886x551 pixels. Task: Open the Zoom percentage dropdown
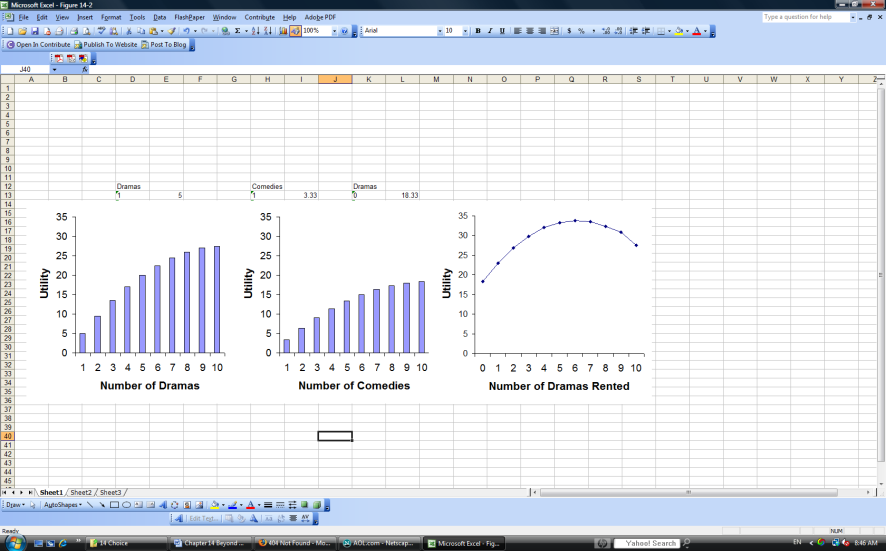(335, 31)
